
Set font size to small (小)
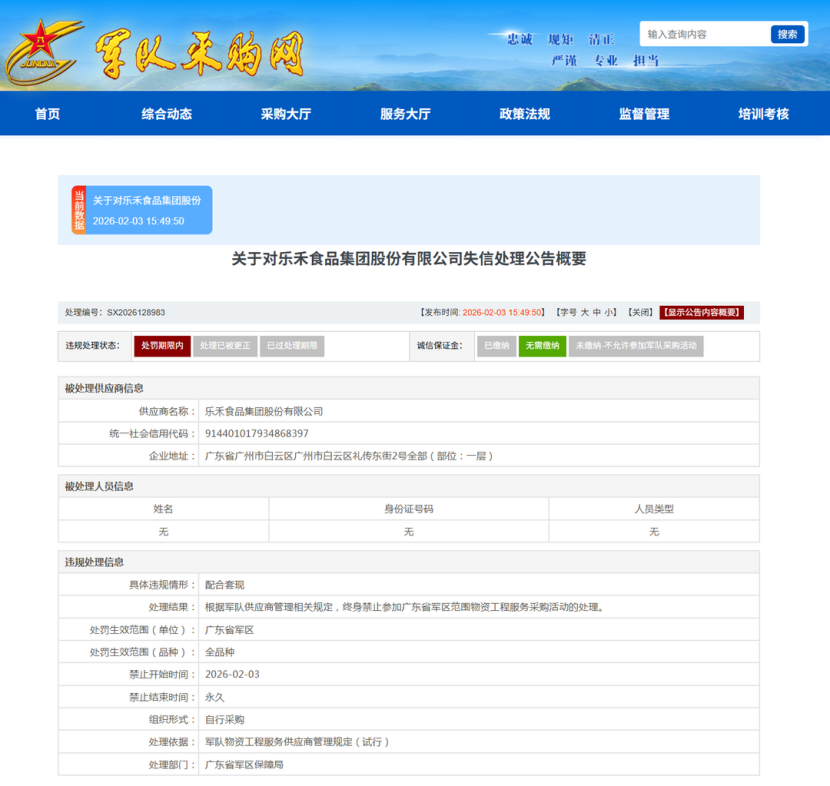click(x=610, y=312)
